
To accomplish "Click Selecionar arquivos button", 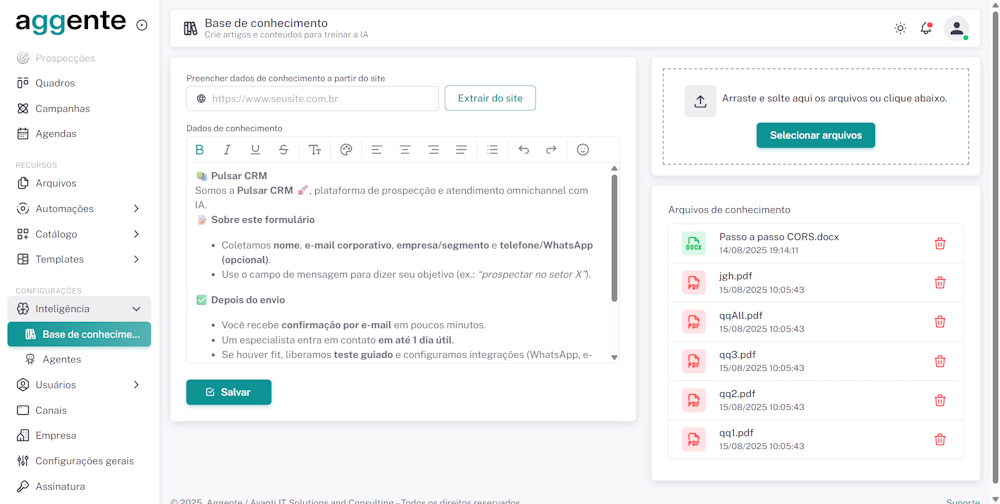I will 816,135.
